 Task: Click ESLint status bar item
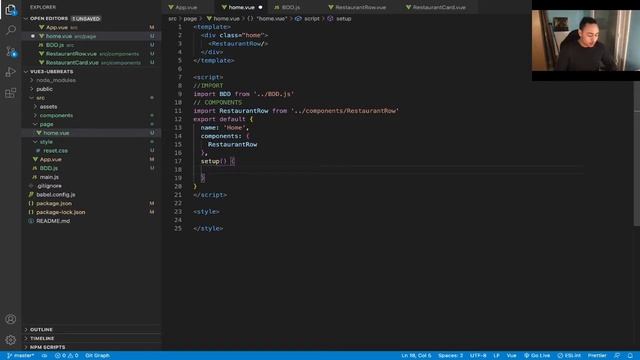pyautogui.click(x=569, y=356)
